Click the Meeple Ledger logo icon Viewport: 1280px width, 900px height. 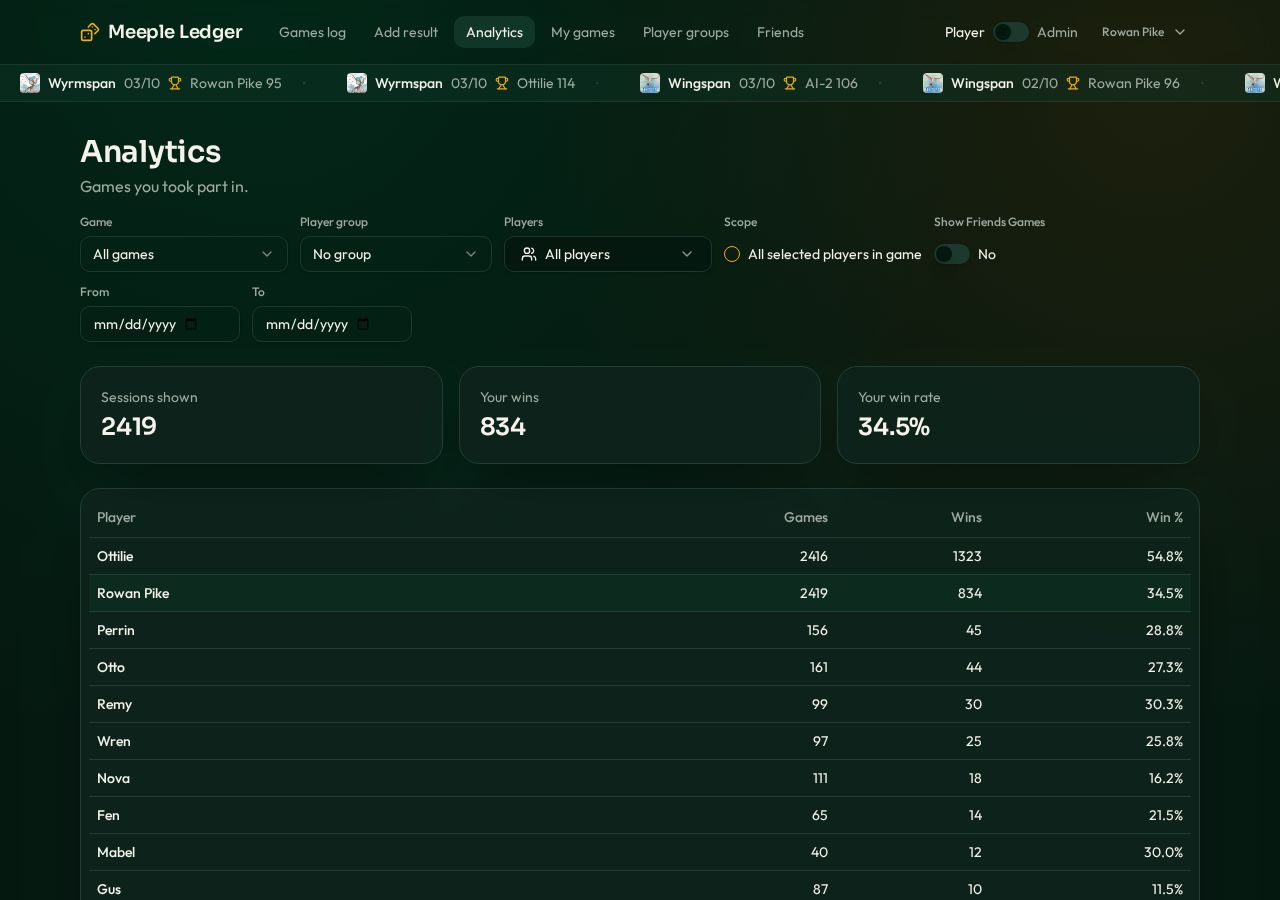coord(90,32)
